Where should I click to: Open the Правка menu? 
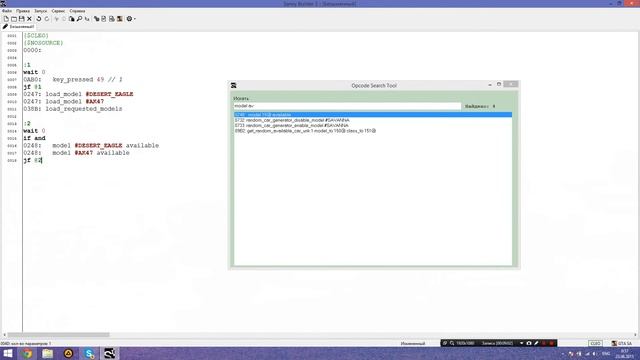[x=23, y=11]
